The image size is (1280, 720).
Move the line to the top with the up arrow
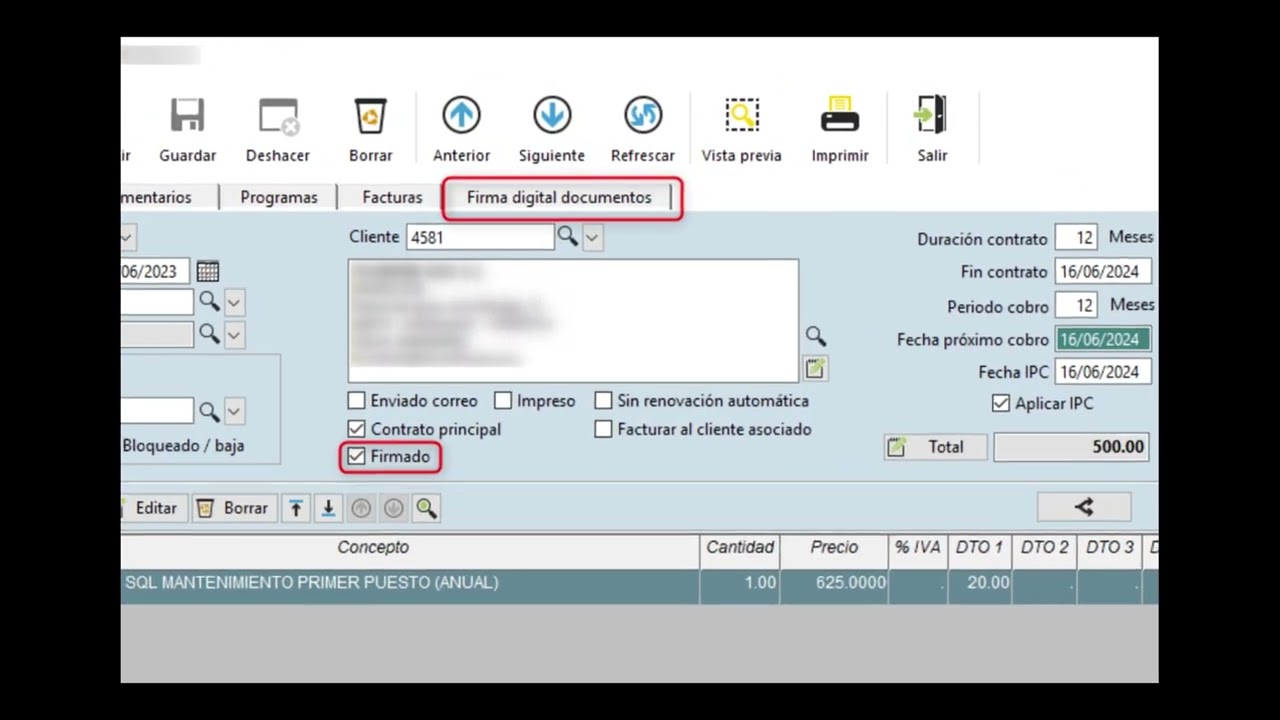coord(296,508)
